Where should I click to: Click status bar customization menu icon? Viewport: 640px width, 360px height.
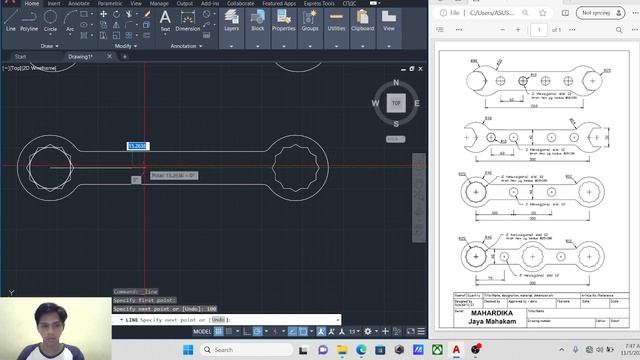tap(421, 331)
